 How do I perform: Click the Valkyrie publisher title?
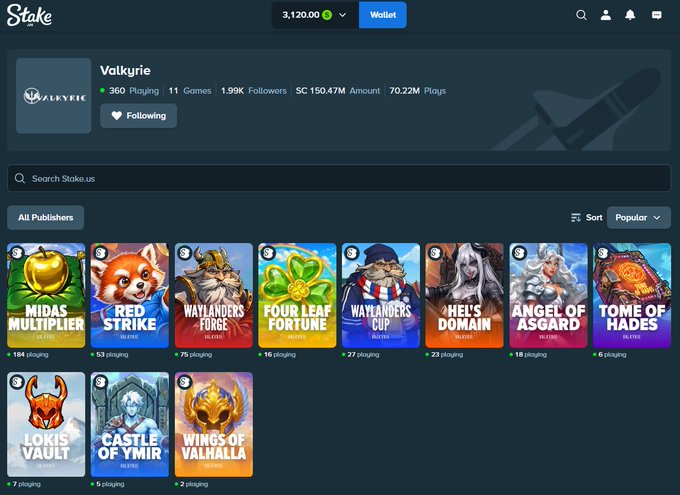(x=125, y=70)
